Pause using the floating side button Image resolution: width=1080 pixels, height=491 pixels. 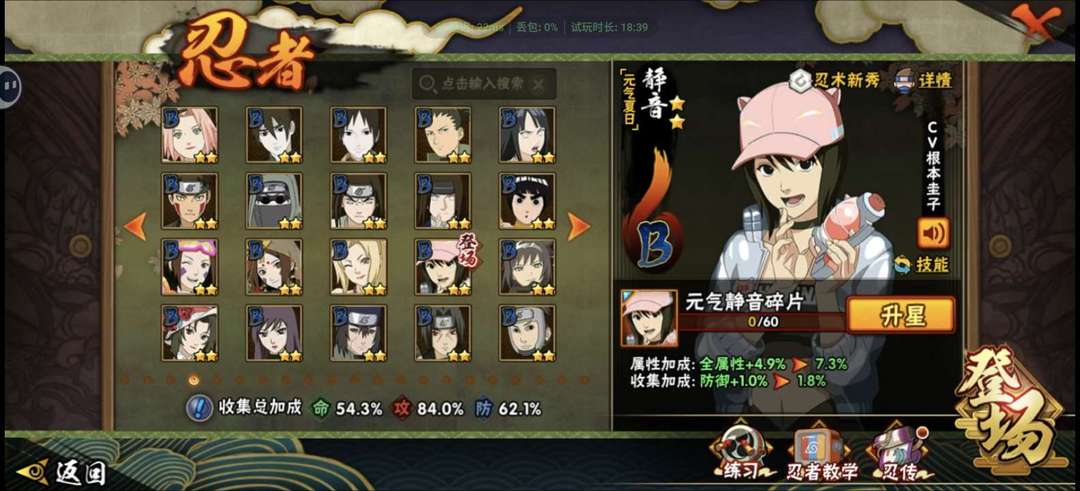(x=10, y=85)
